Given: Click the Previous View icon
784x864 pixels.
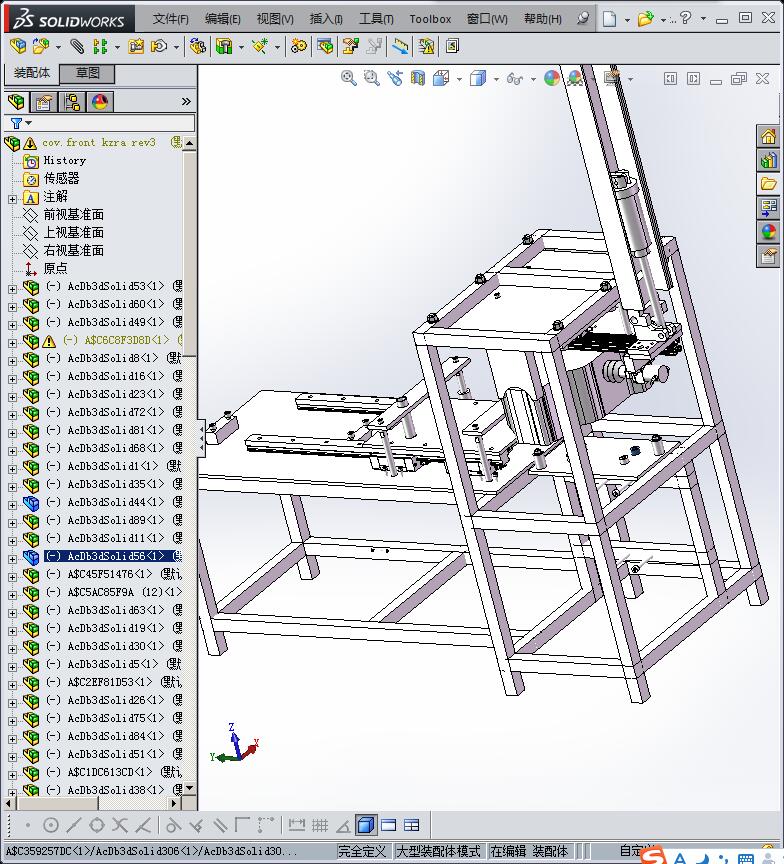Looking at the screenshot, I should pyautogui.click(x=394, y=78).
